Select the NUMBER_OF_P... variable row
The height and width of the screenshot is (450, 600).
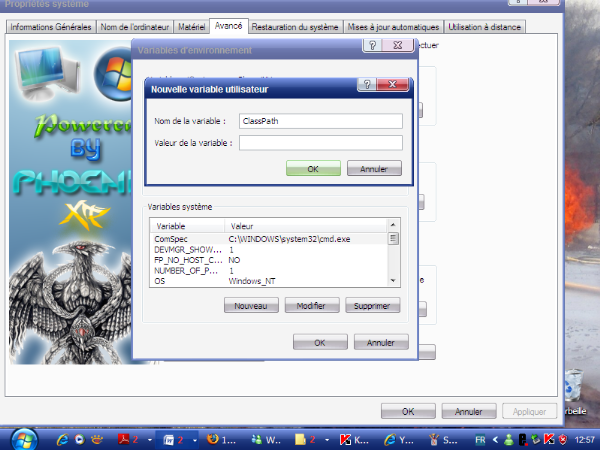click(269, 271)
